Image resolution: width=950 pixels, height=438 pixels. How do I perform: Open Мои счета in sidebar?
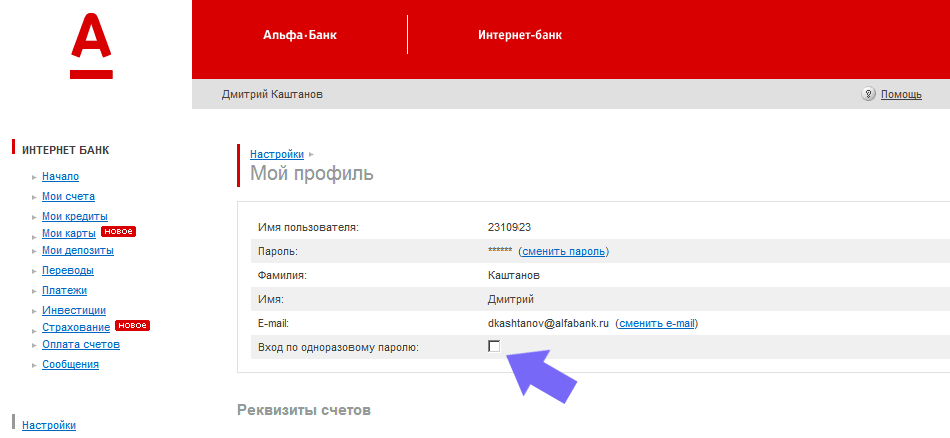point(68,196)
